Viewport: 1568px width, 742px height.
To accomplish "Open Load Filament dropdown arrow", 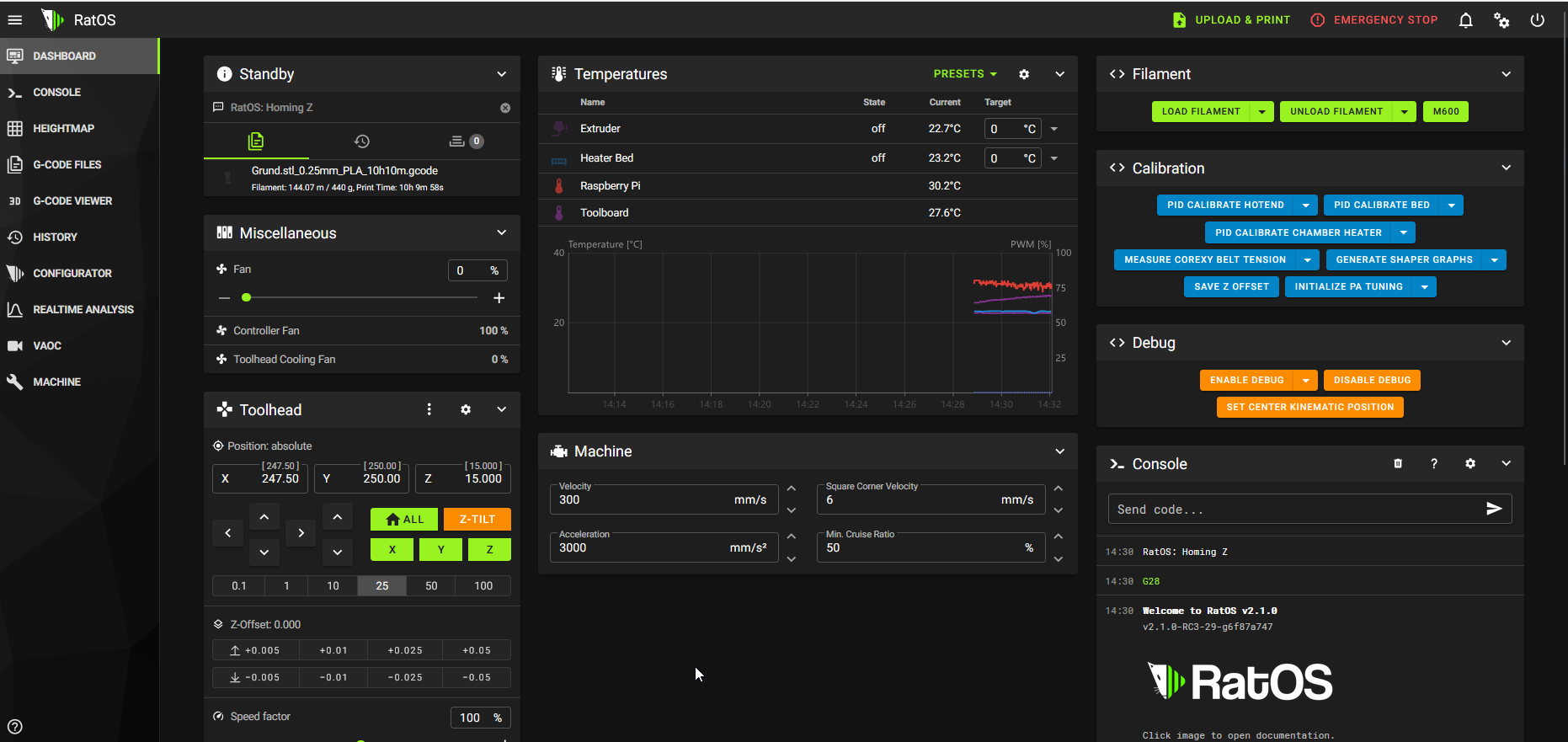I will (x=1261, y=112).
